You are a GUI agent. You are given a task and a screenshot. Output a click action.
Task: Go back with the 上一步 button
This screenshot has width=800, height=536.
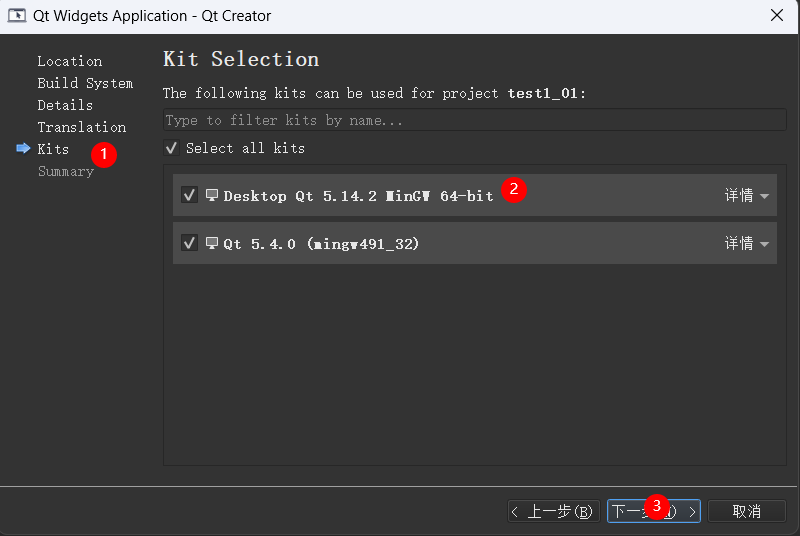pyautogui.click(x=554, y=511)
